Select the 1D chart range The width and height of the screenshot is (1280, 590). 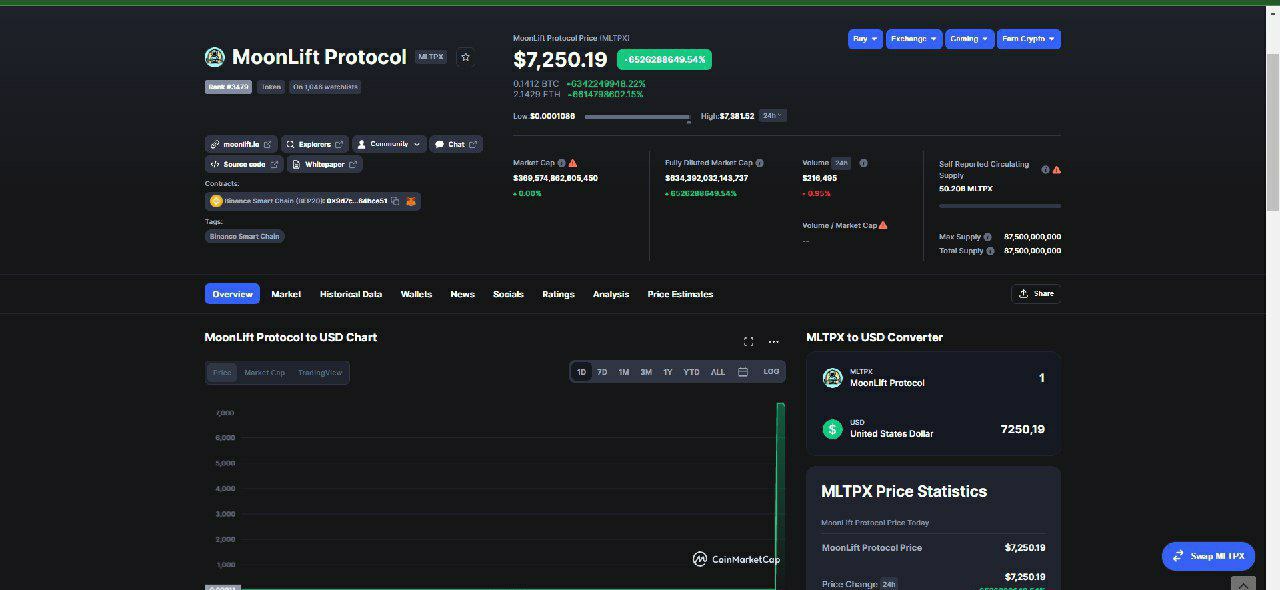point(581,372)
